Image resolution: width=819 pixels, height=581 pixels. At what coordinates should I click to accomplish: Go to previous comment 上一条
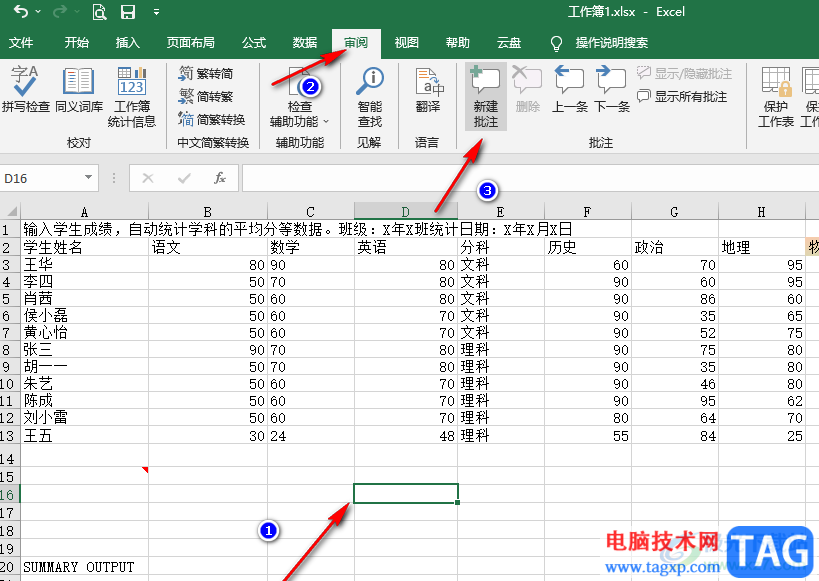coord(569,89)
